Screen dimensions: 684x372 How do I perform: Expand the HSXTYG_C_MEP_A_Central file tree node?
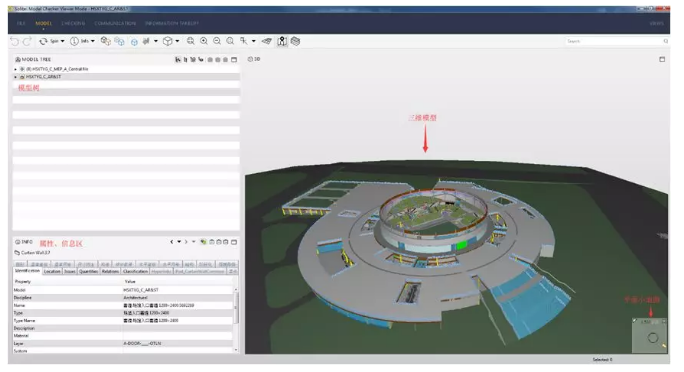point(16,69)
